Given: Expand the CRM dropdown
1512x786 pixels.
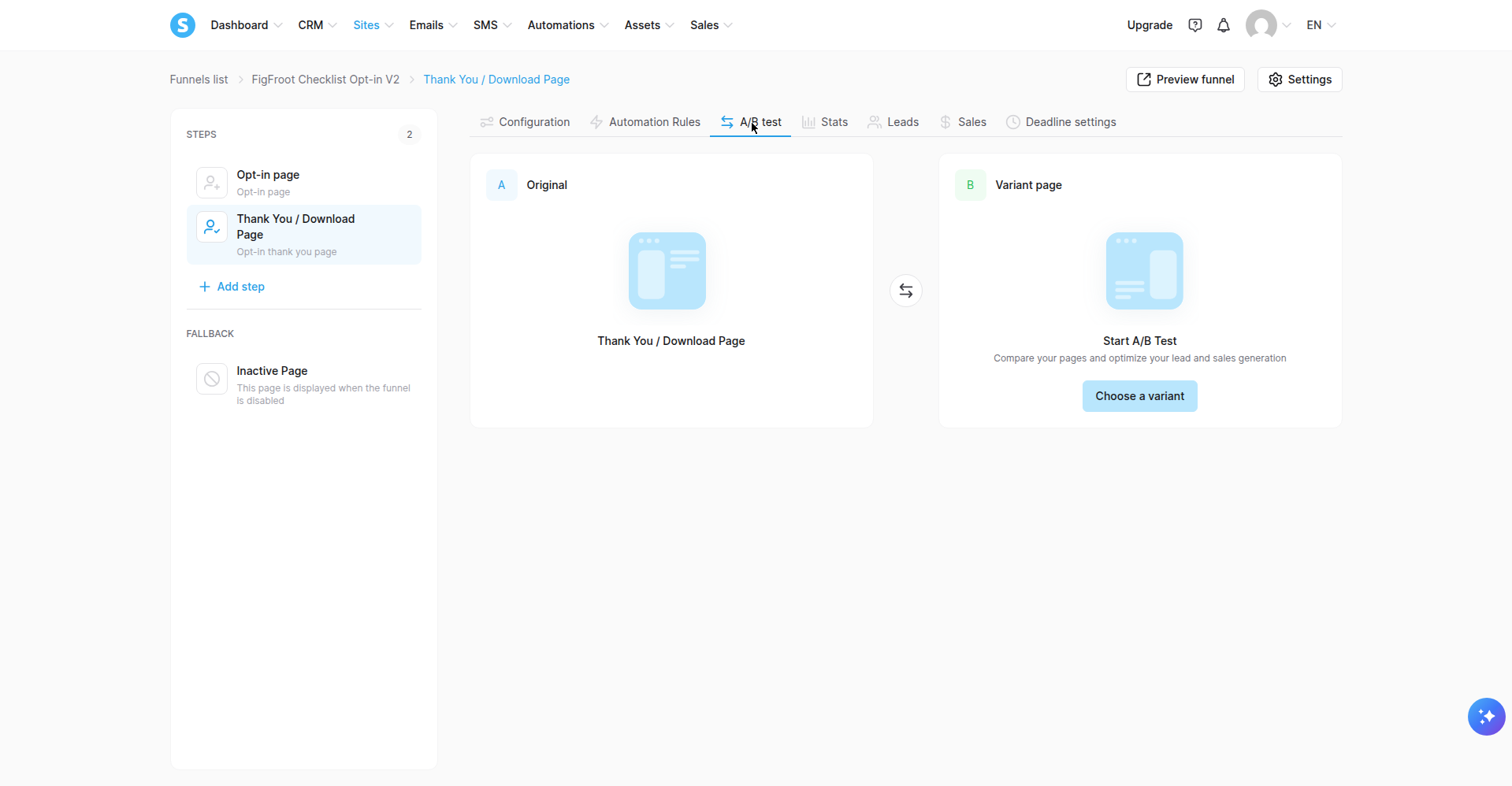Looking at the screenshot, I should 318,25.
